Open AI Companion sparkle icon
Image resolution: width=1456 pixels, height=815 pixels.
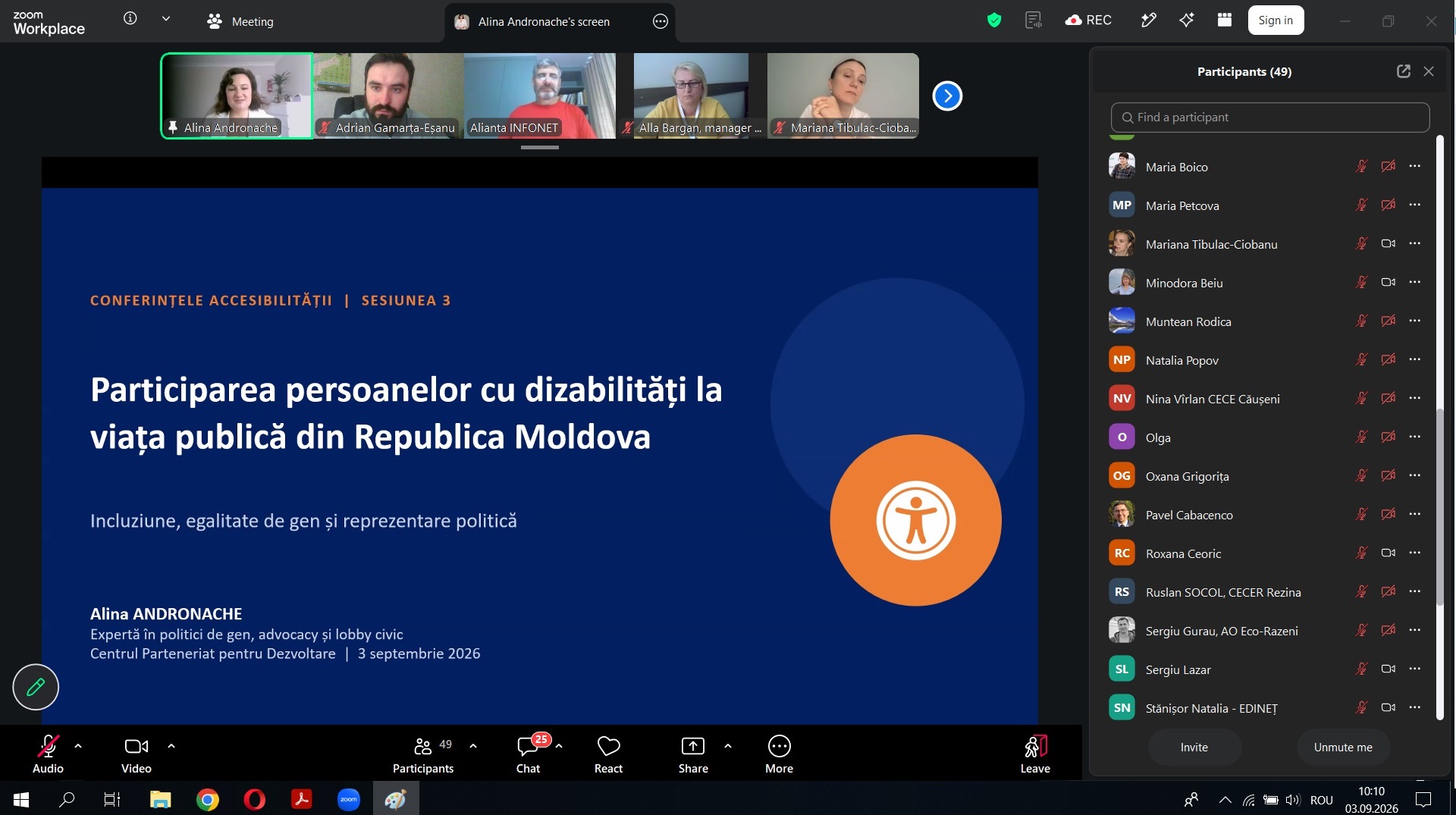1187,20
